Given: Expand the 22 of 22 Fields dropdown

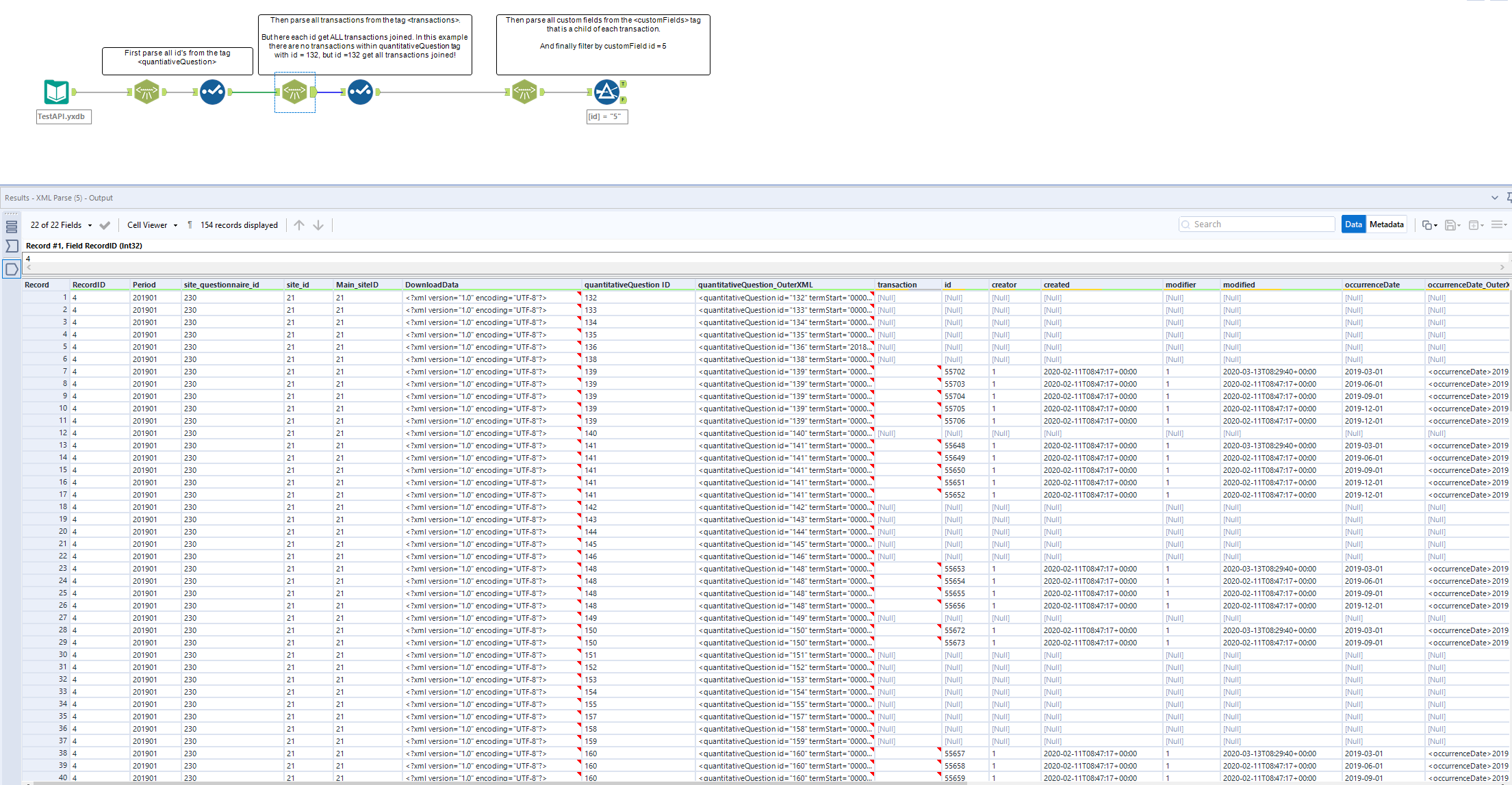Looking at the screenshot, I should (x=61, y=225).
